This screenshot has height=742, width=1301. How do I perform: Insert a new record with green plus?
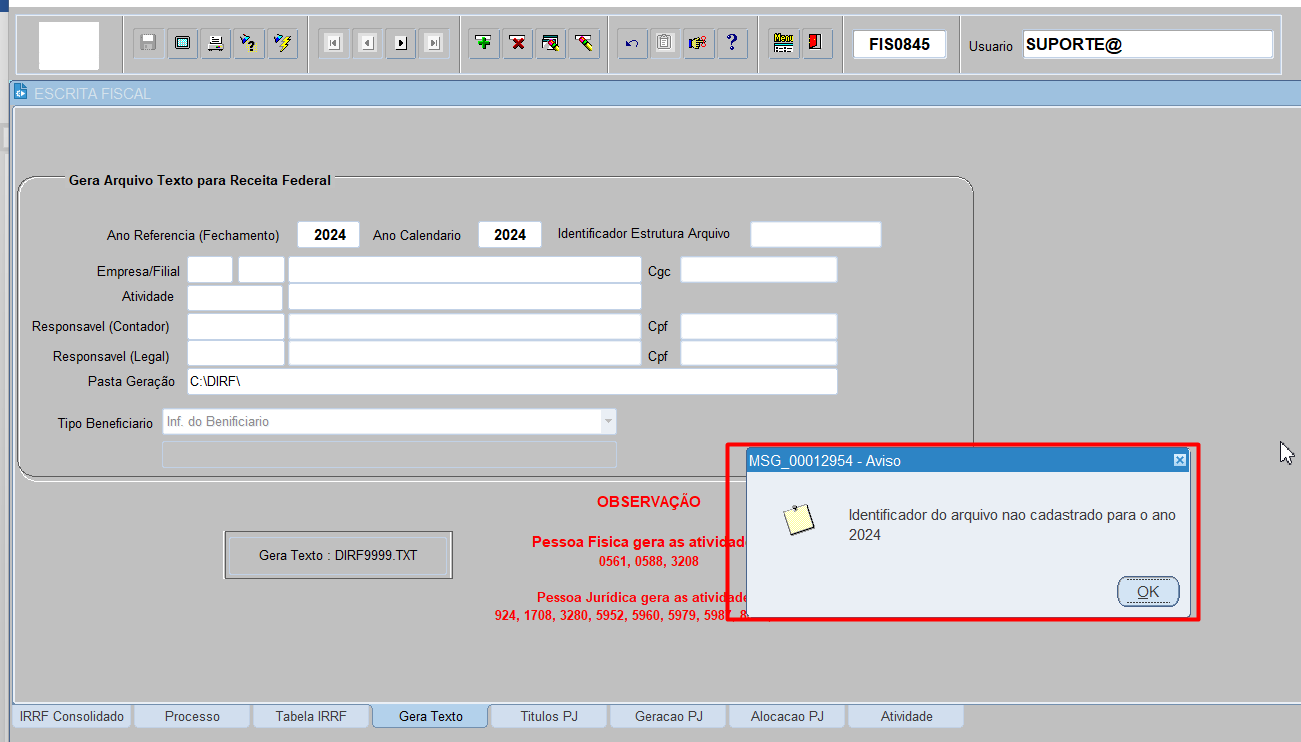pos(484,43)
